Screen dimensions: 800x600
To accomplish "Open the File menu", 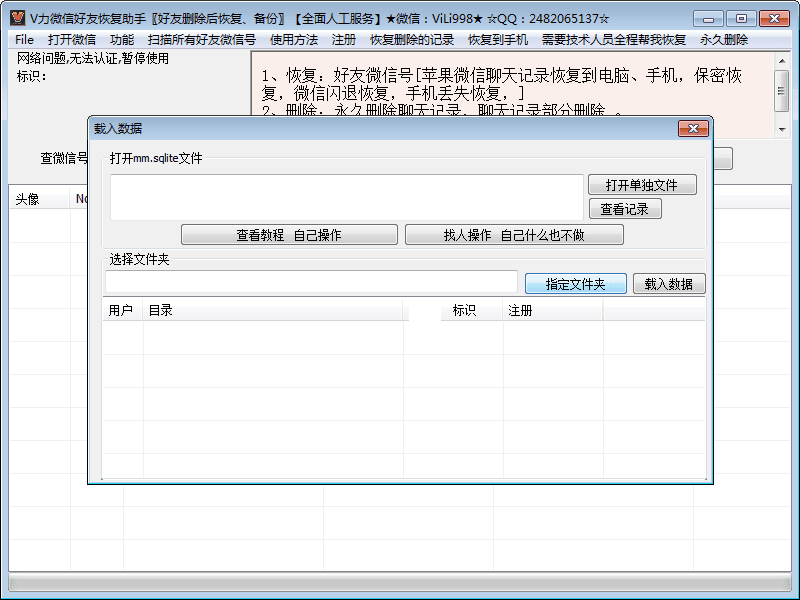I will [24, 40].
